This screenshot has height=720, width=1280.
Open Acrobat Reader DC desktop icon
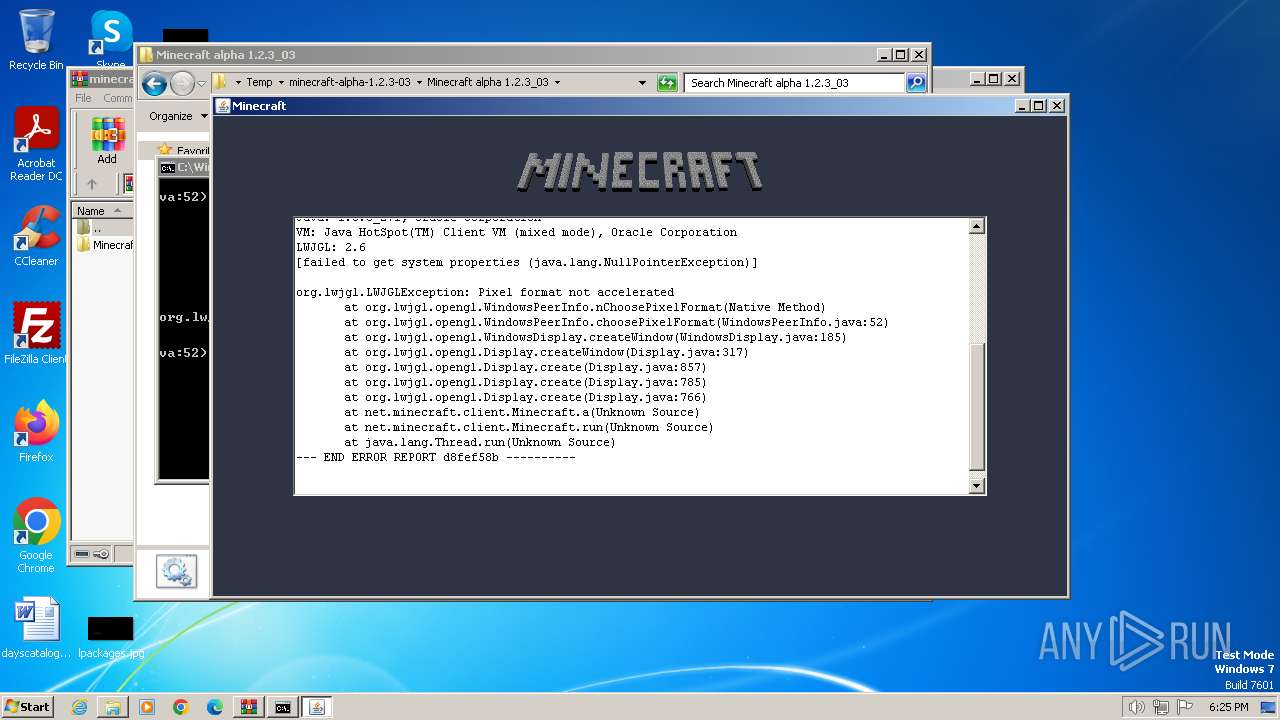pos(36,144)
